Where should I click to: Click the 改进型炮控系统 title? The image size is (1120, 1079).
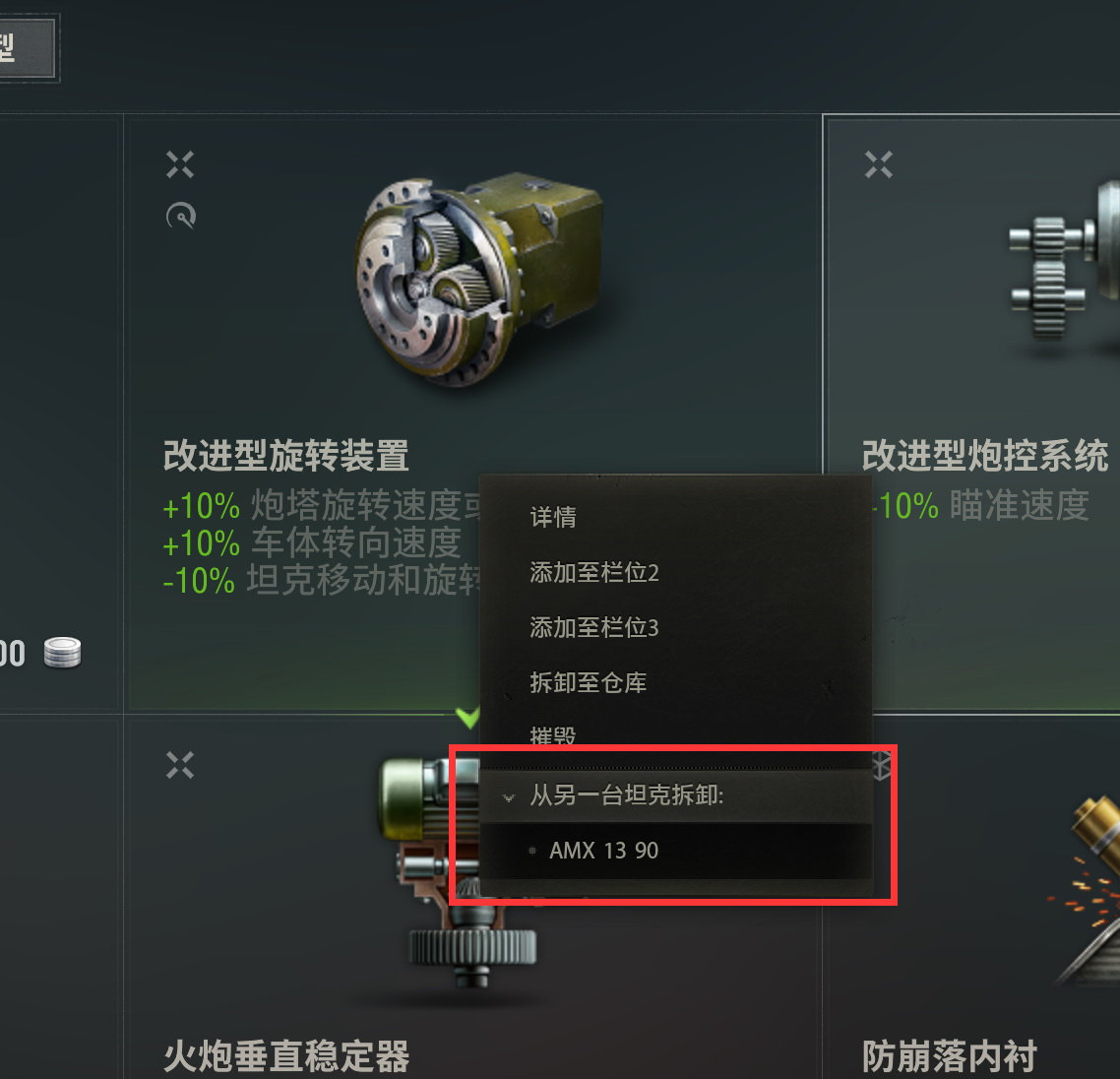pos(985,455)
